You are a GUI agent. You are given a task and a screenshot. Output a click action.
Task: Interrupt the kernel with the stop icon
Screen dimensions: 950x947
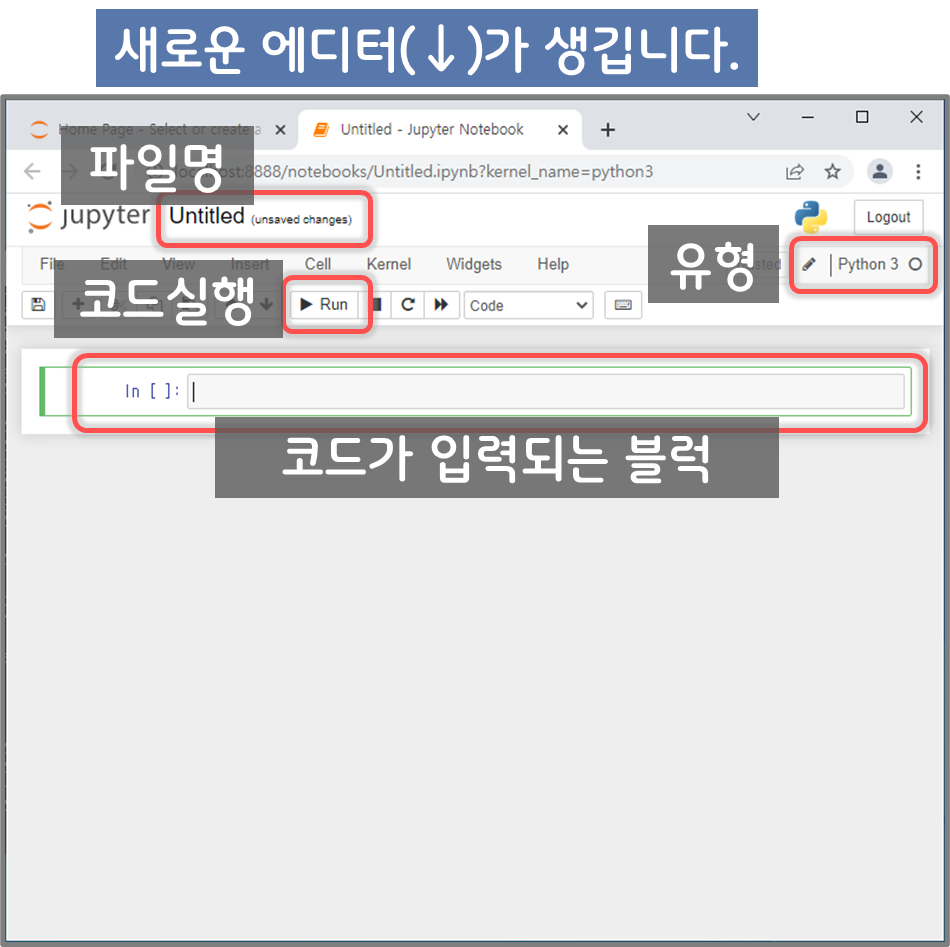coord(378,305)
